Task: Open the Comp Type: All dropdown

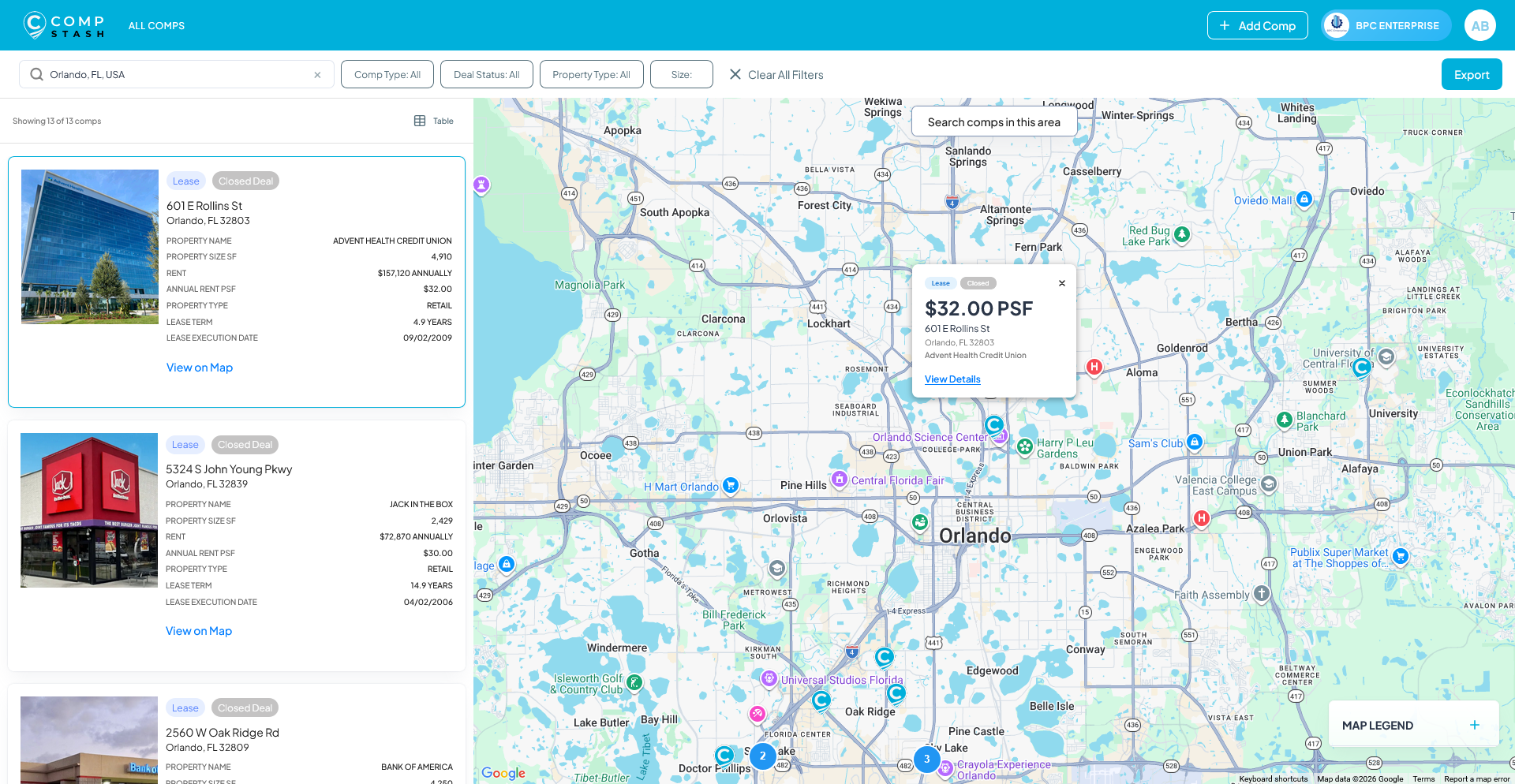Action: [x=387, y=74]
